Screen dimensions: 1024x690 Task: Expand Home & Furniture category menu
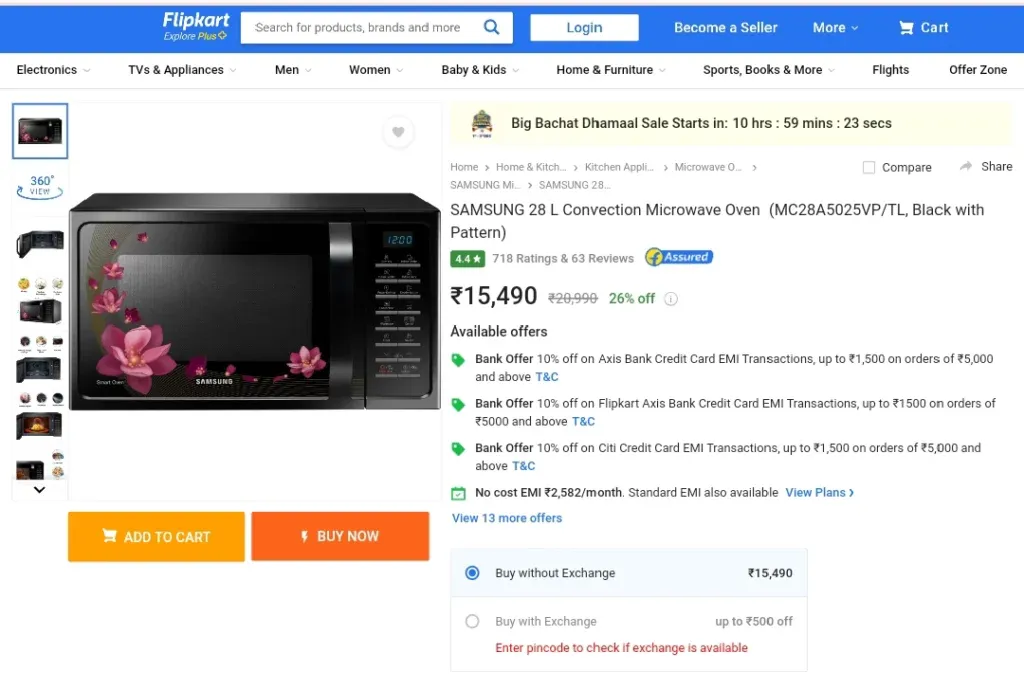pos(611,70)
